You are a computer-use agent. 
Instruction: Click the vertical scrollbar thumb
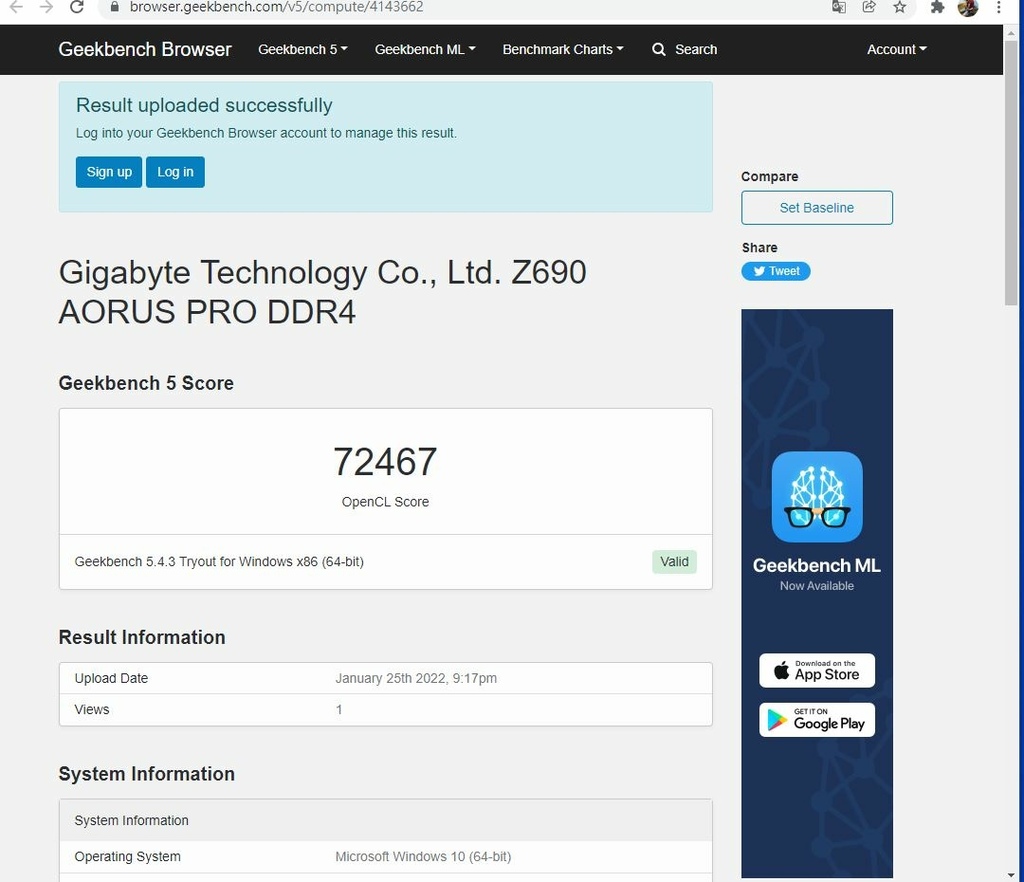(x=1011, y=173)
